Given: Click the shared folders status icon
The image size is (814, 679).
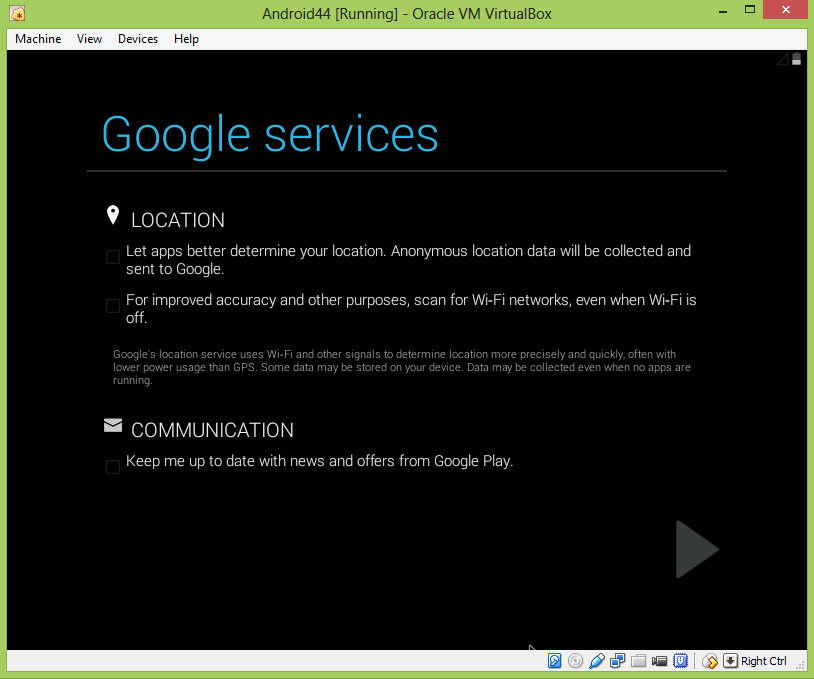Looking at the screenshot, I should point(639,661).
